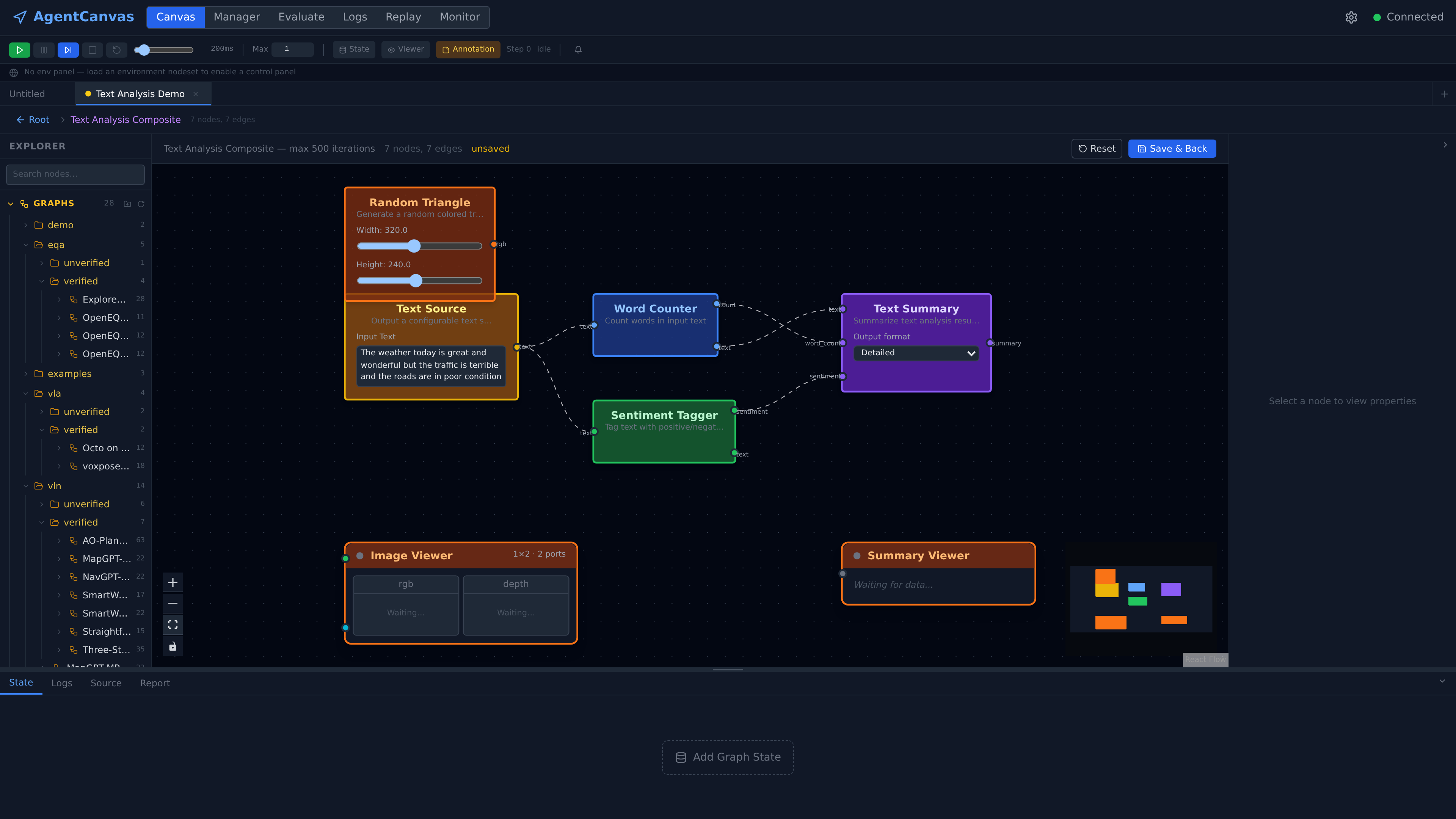Add a new tab with plus icon
Viewport: 1456px width, 819px height.
(1444, 94)
